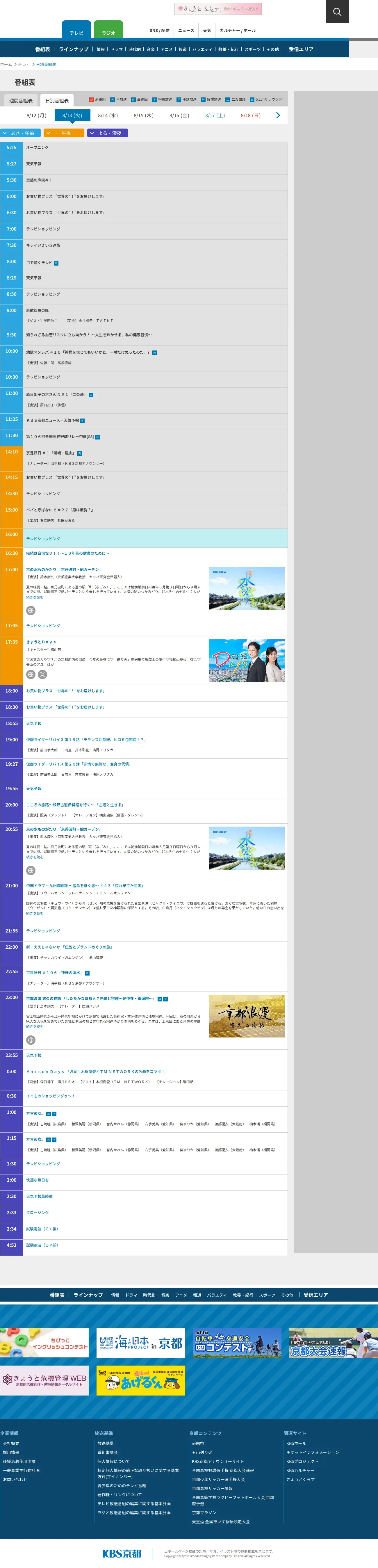Screen dimensions: 378x1568
Task: Open チケットインフォメーション in the footer
Action: click(x=313, y=1452)
